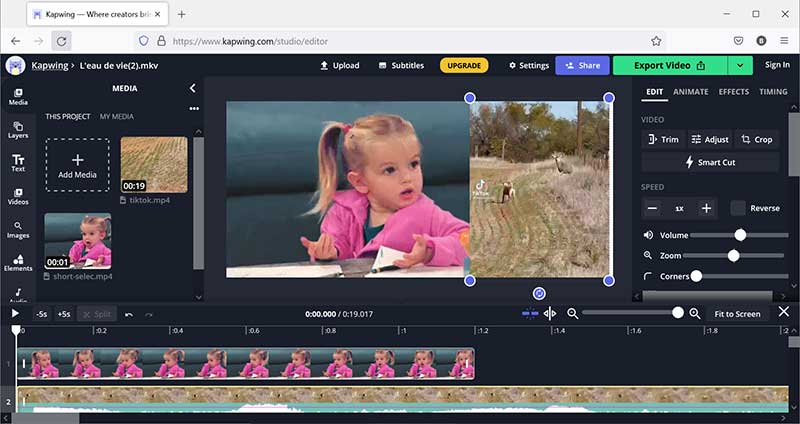
Task: Open a new browser tab
Action: point(181,14)
